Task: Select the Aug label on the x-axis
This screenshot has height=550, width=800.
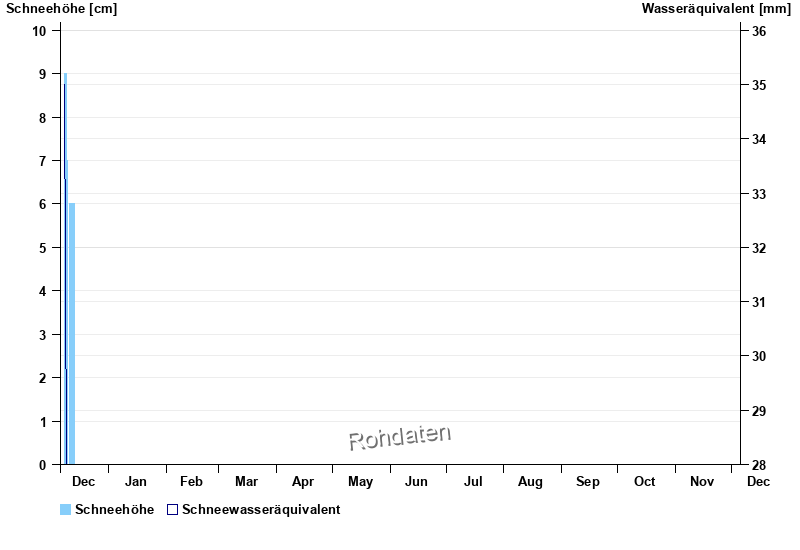Action: coord(530,482)
